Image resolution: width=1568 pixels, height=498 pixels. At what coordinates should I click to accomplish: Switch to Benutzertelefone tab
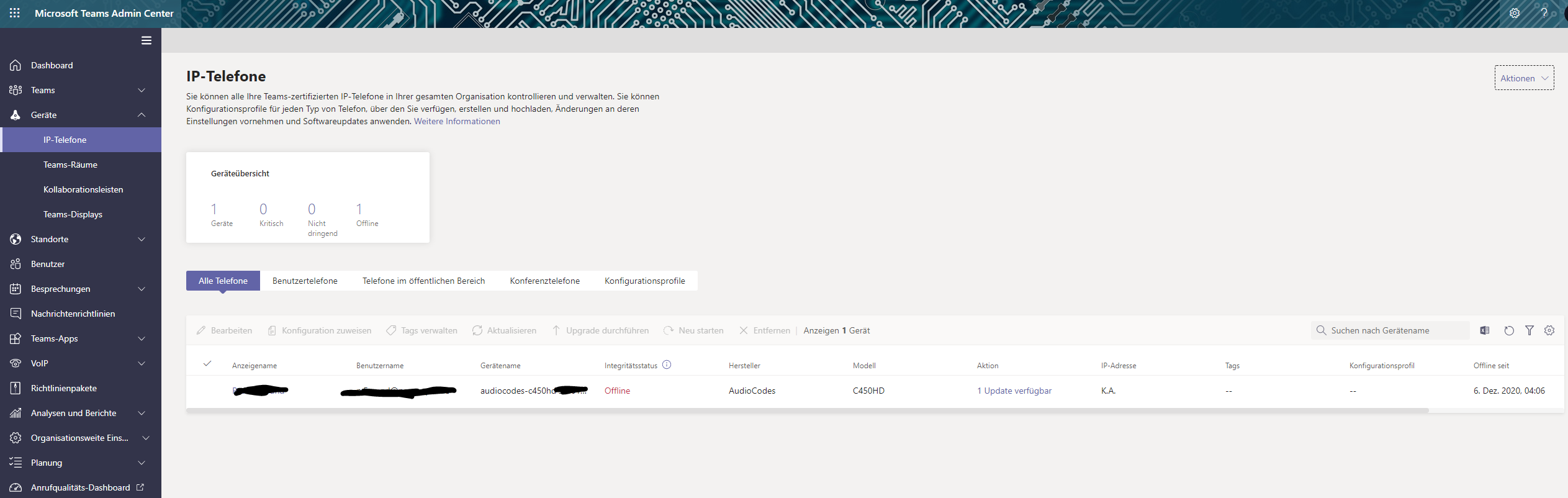point(305,281)
